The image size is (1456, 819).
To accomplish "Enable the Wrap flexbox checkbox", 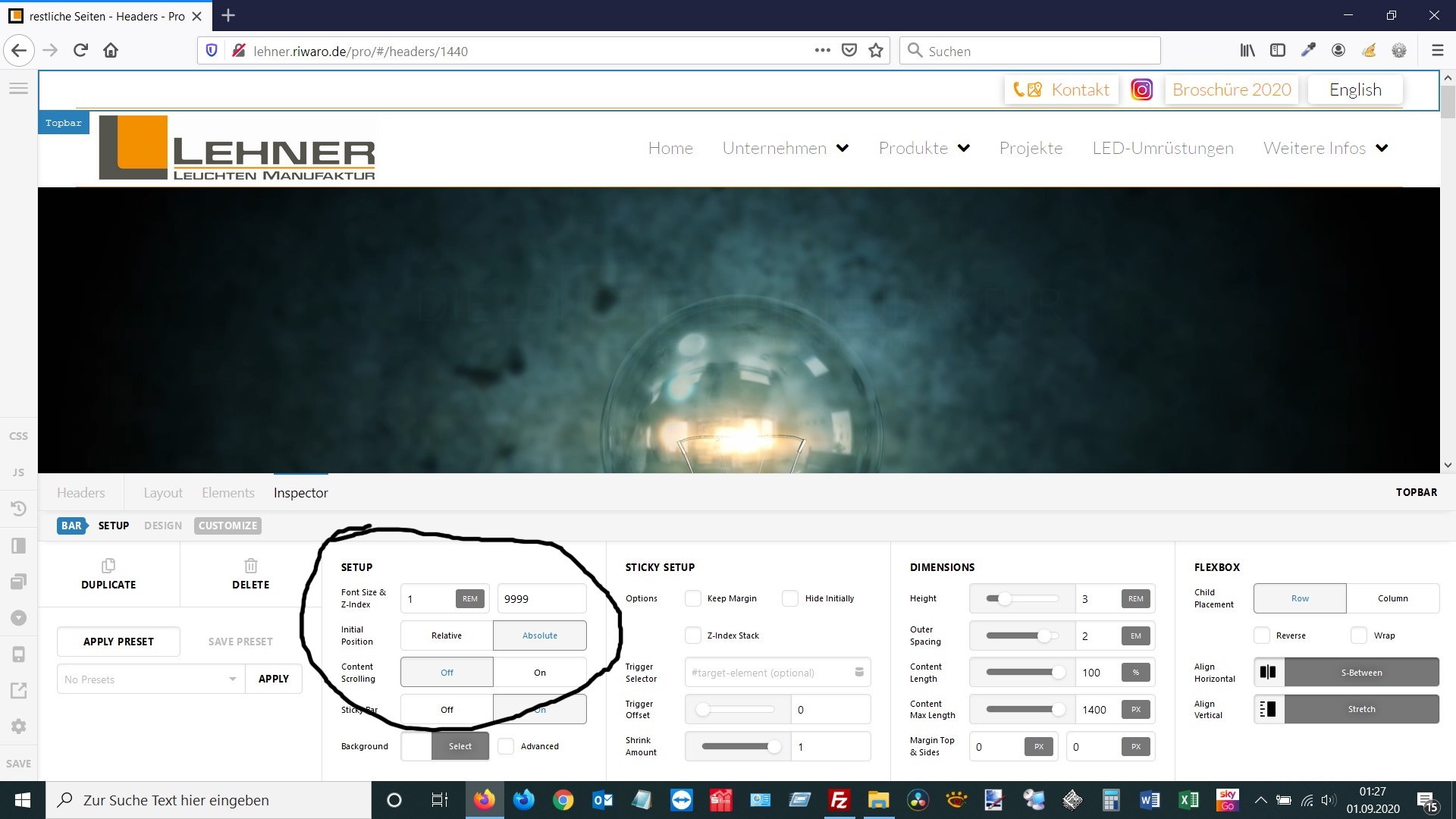I will tap(1359, 635).
